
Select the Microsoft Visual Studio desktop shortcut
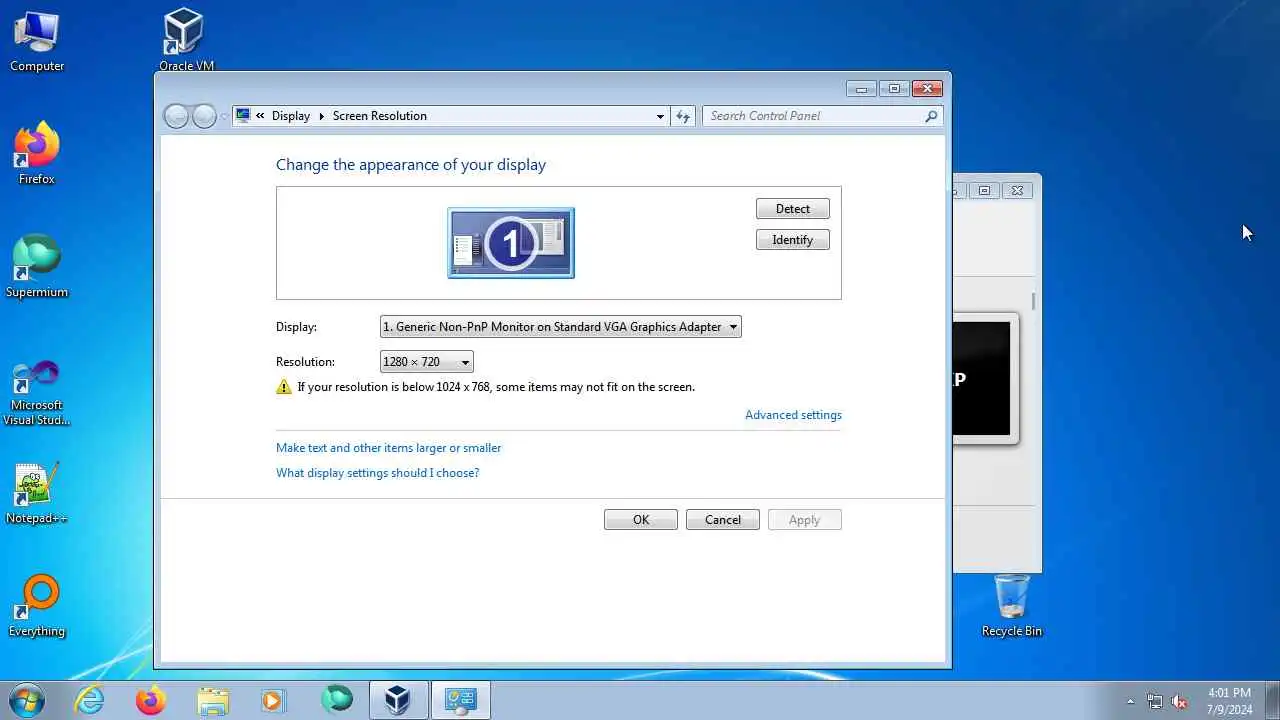pos(37,393)
